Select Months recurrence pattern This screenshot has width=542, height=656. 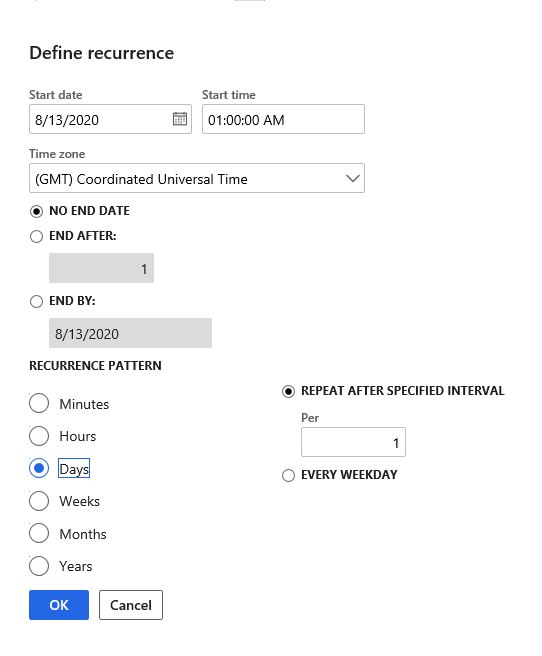point(39,533)
